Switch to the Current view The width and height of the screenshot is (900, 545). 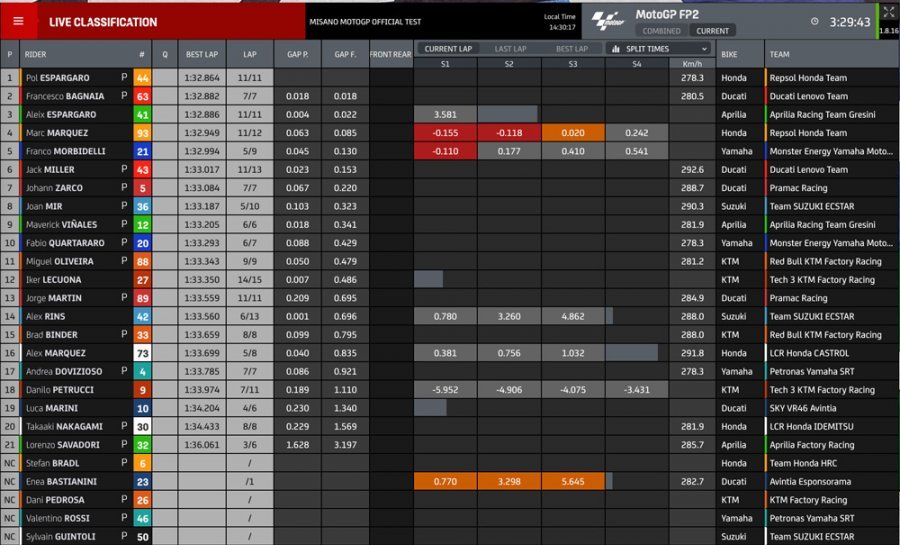(x=712, y=31)
